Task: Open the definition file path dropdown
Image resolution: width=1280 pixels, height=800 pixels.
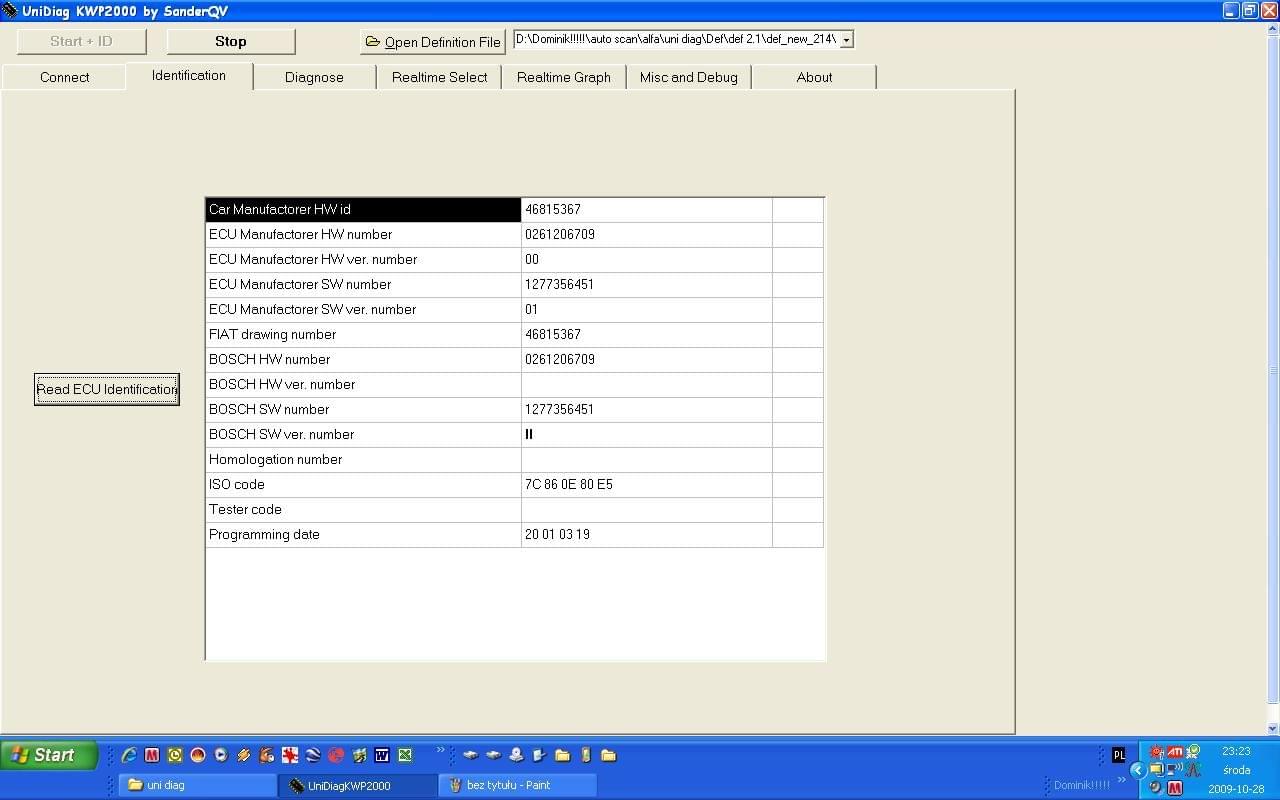Action: [846, 40]
